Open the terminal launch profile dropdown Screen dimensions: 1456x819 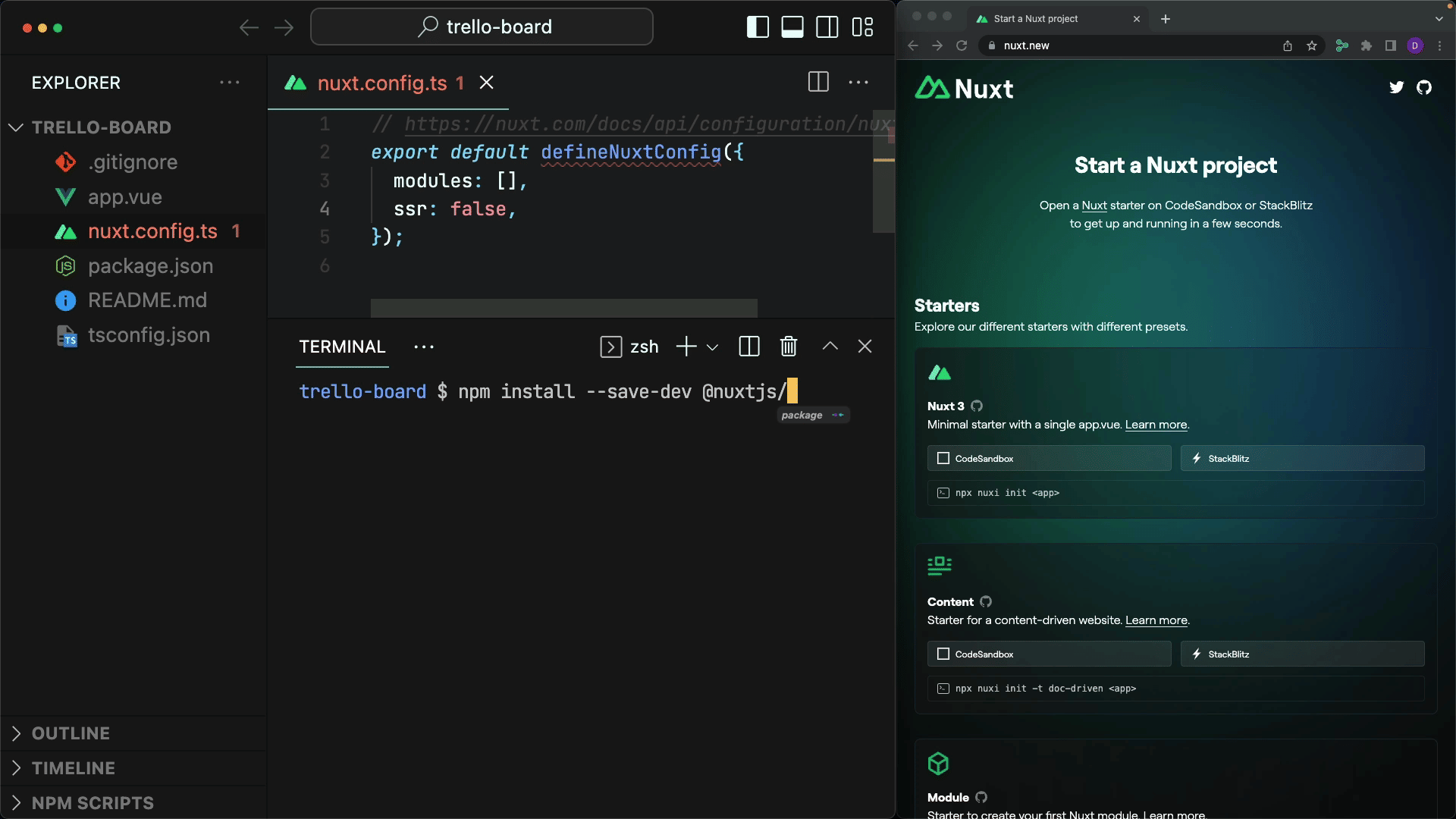point(712,347)
